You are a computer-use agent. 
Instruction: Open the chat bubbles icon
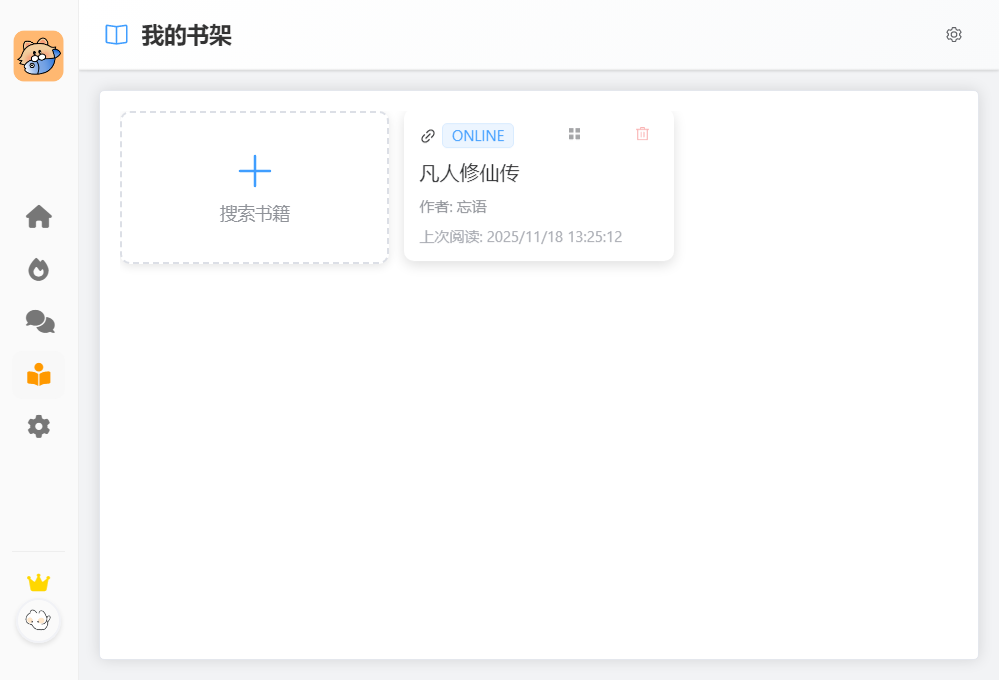[39, 322]
